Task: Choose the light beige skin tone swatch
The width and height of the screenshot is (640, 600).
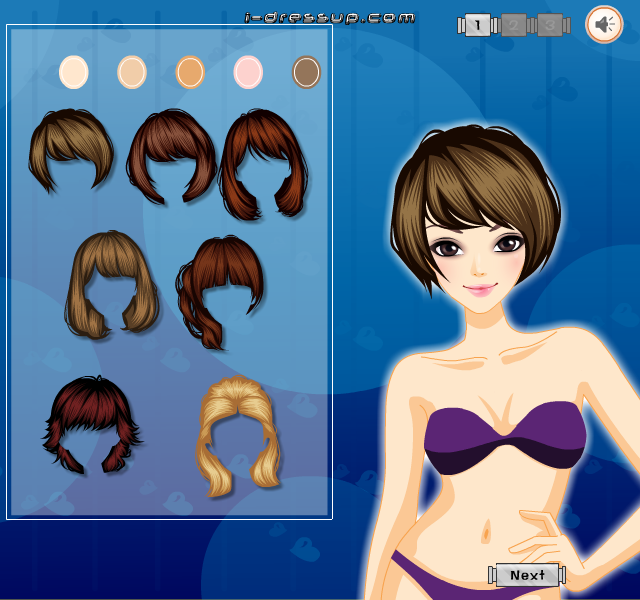Action: 132,72
